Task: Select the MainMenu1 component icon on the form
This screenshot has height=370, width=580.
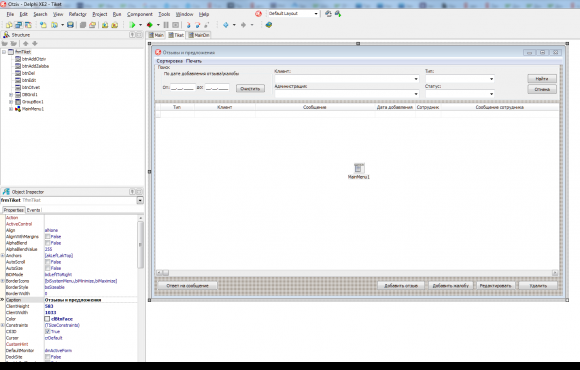Action: tap(358, 168)
